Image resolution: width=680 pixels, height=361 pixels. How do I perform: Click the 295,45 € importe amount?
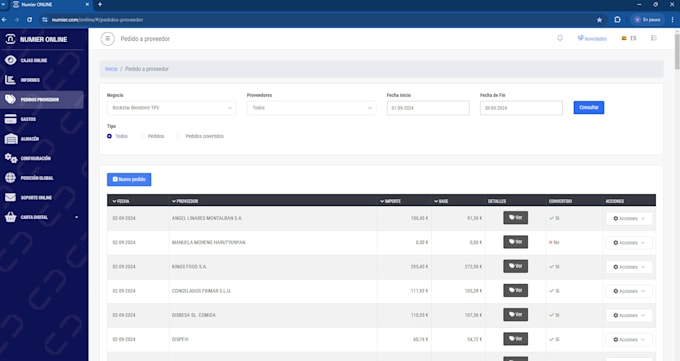pos(419,266)
